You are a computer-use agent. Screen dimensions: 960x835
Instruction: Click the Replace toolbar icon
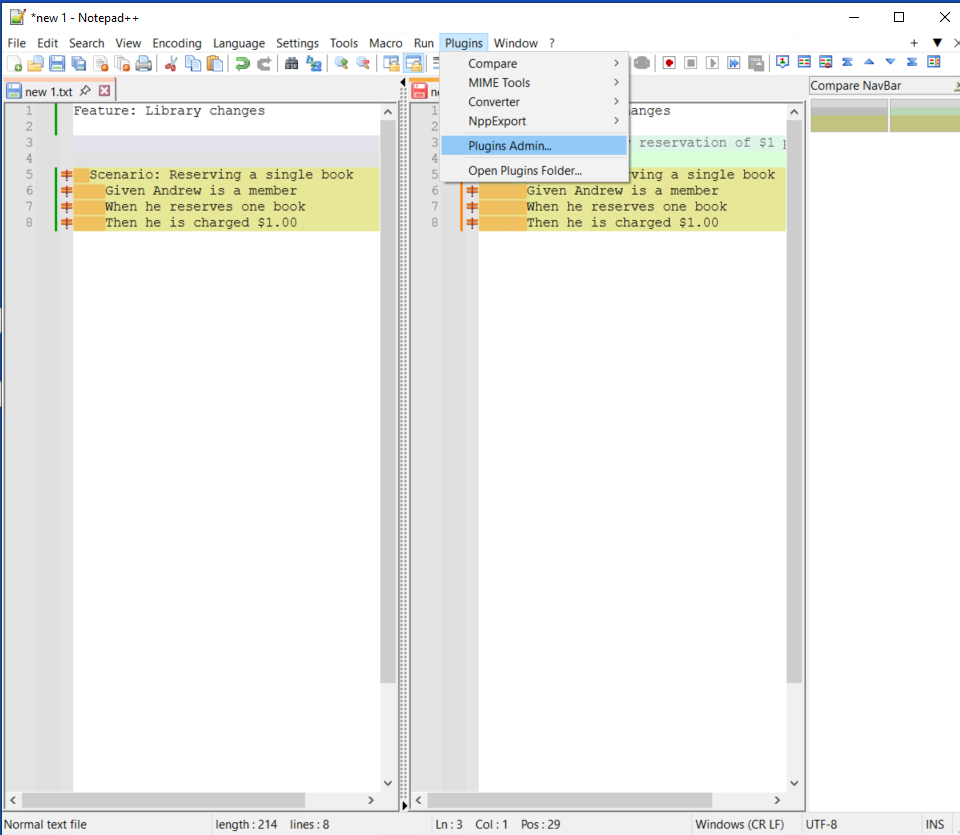[x=313, y=63]
